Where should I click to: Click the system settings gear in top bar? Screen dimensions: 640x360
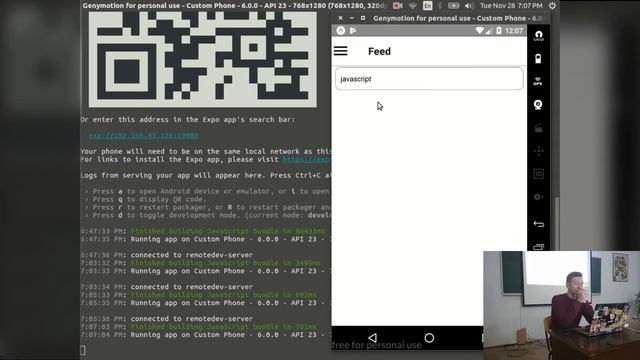pyautogui.click(x=552, y=6)
